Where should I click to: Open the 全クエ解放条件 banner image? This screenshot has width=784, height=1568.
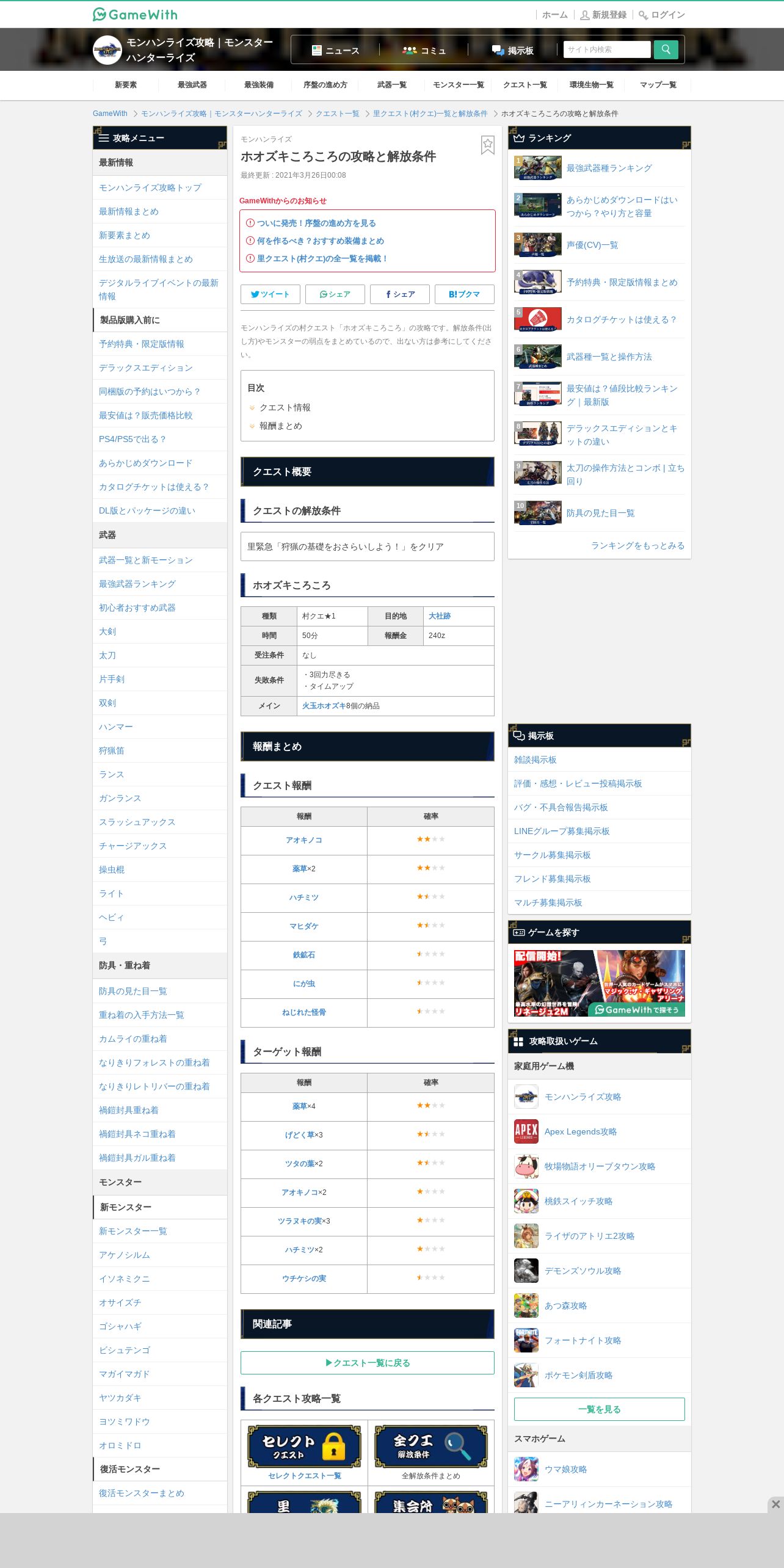click(x=431, y=1446)
